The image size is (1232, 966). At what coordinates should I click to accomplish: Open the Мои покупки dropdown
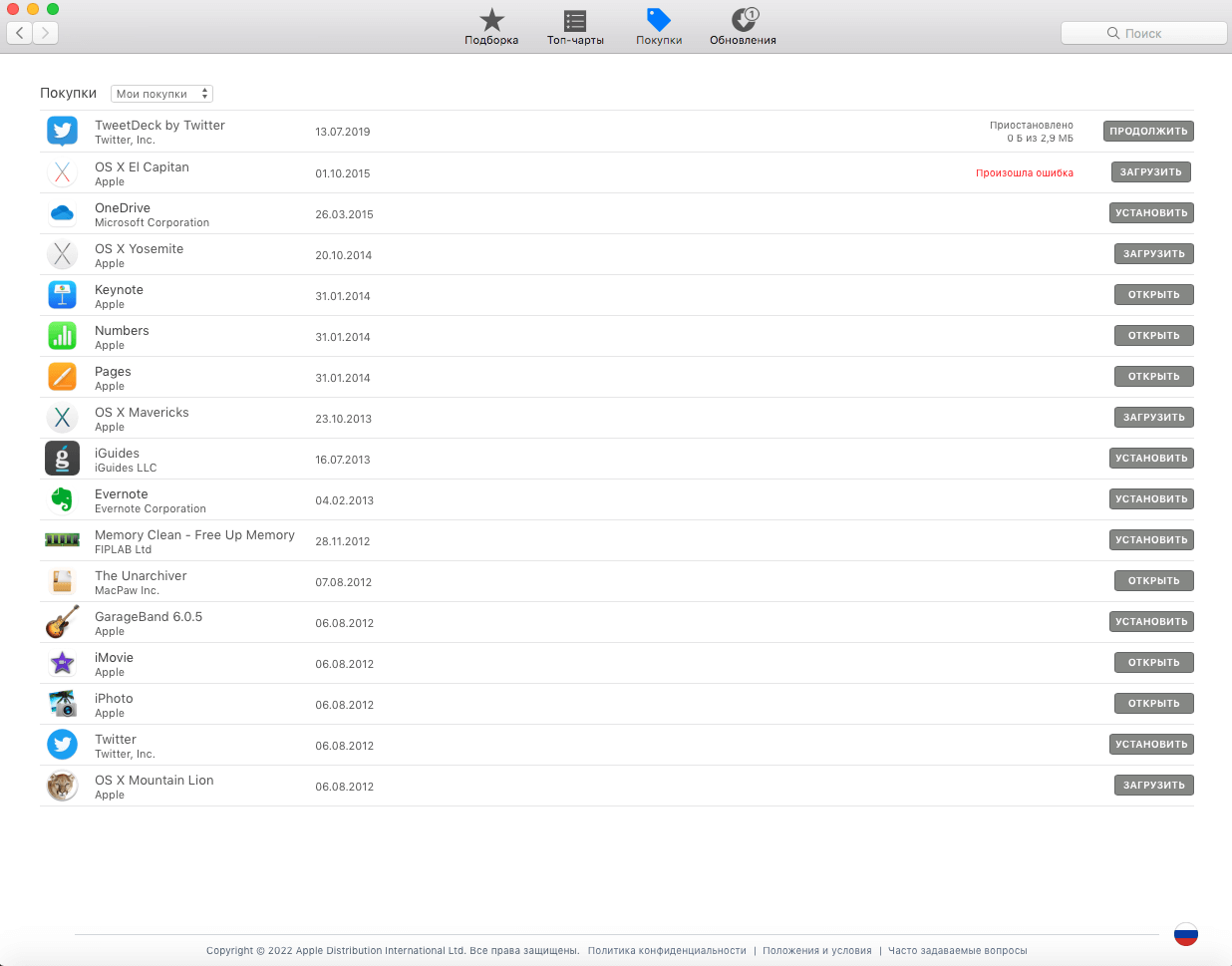tap(161, 93)
